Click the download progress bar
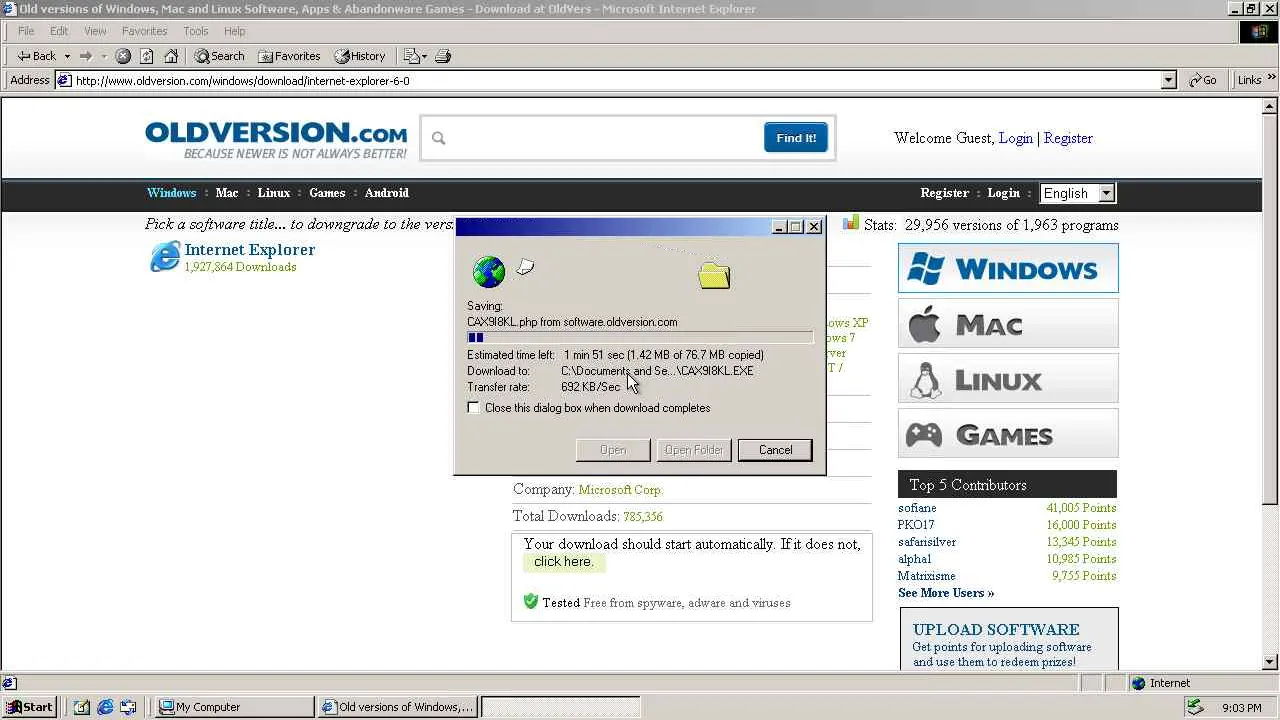This screenshot has width=1280, height=720. click(x=640, y=338)
